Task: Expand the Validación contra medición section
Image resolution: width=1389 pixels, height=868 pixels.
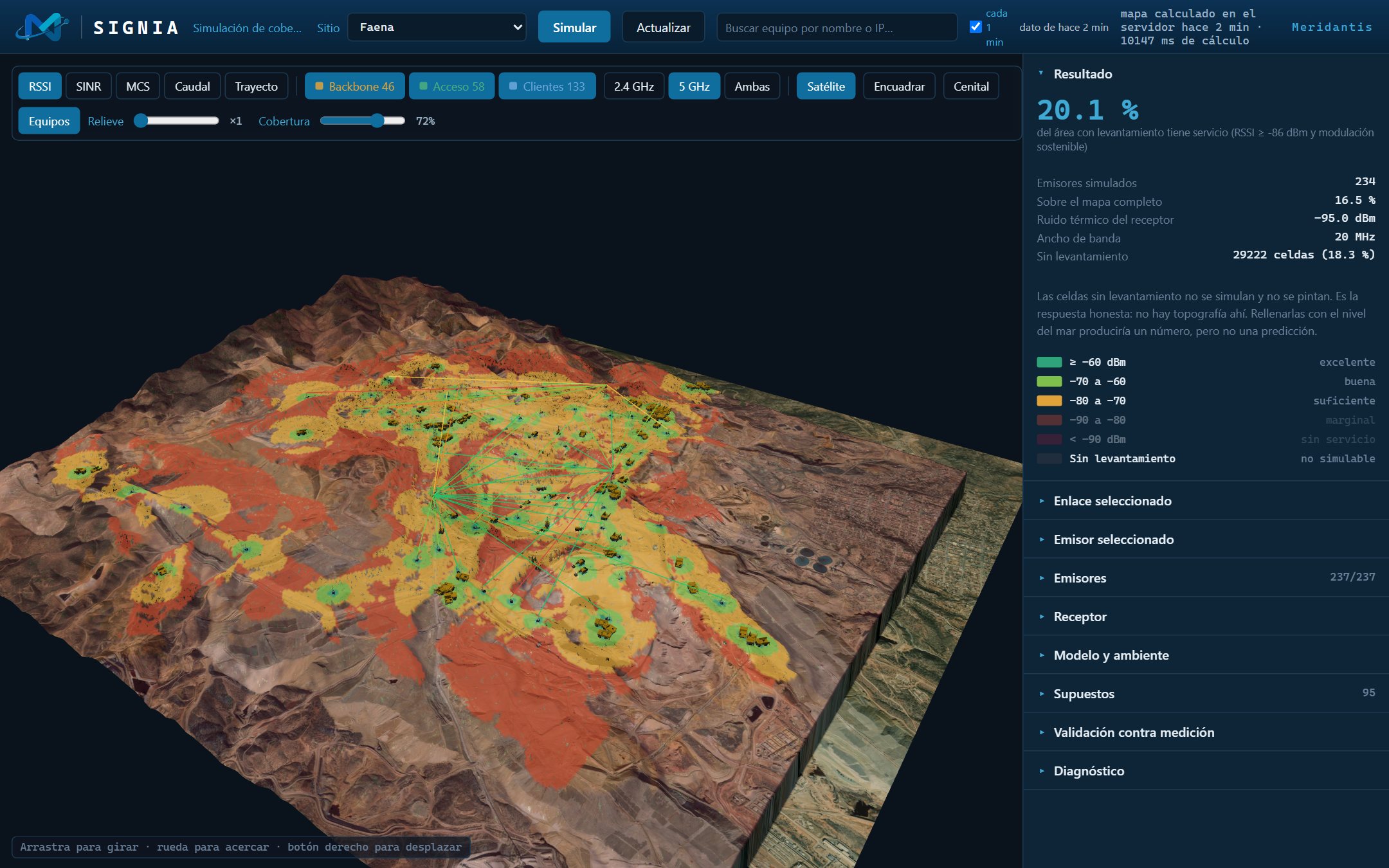Action: coord(1206,732)
